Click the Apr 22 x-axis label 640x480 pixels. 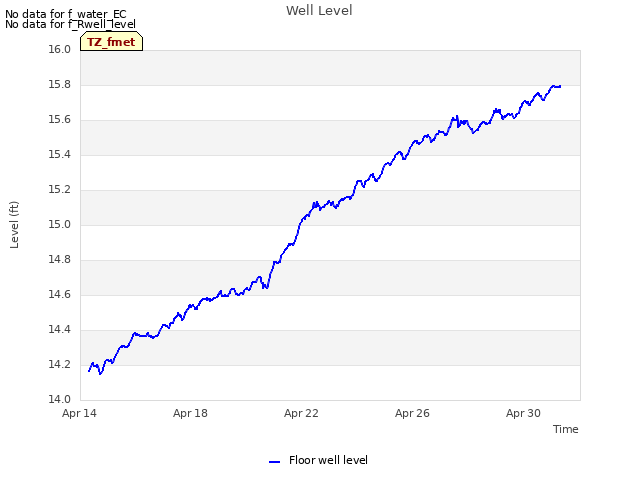coord(301,413)
